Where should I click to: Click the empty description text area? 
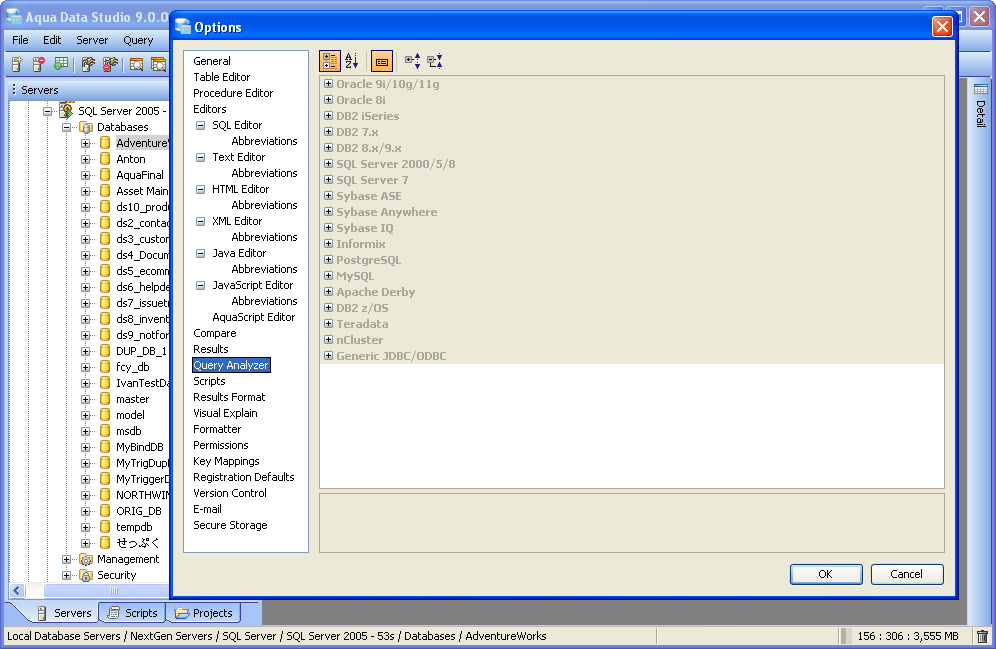coord(632,523)
